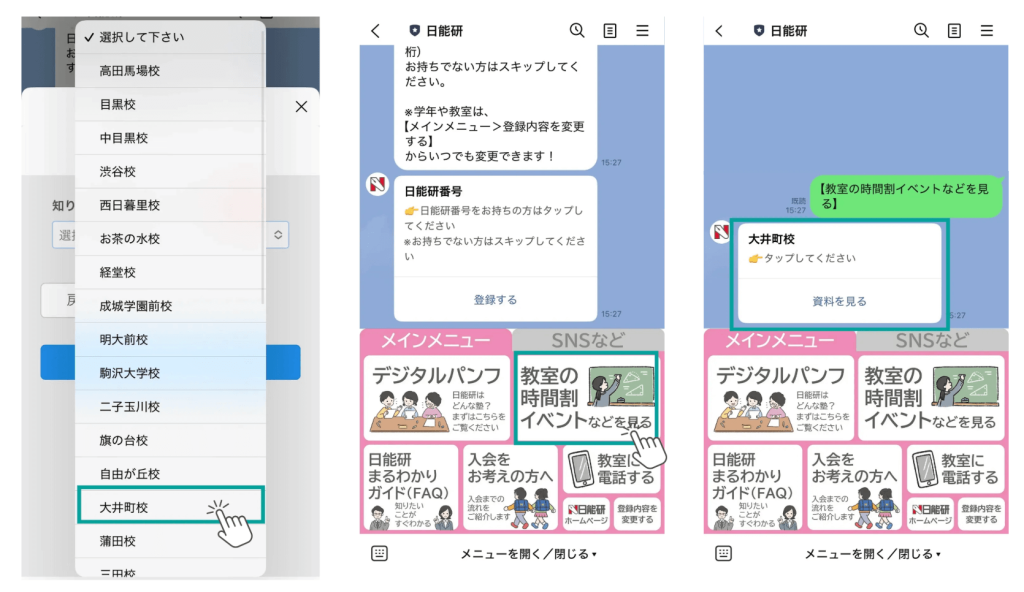
Task: Open the search icon in the 日能研 chat header
Action: pos(577,30)
